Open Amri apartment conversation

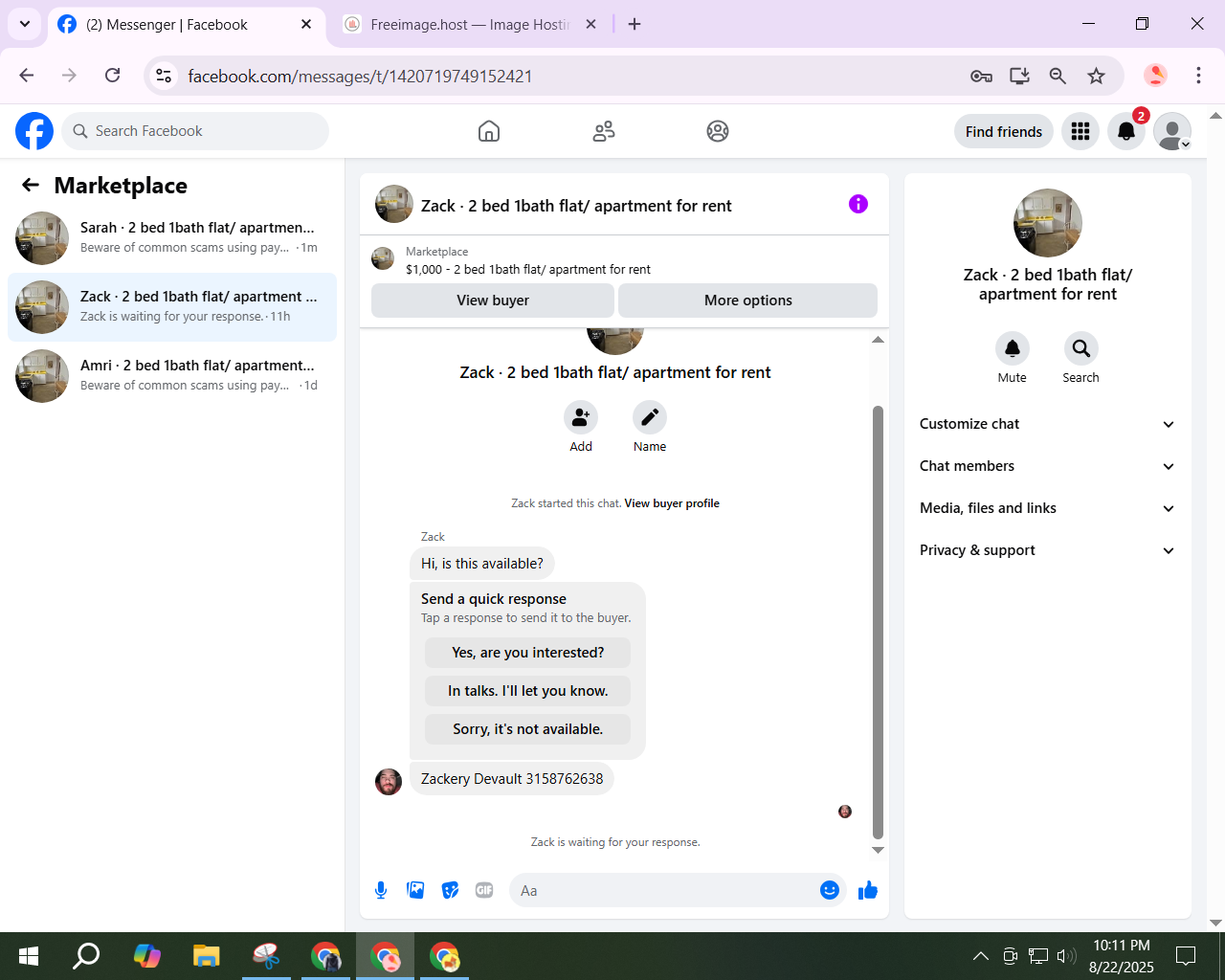(x=172, y=376)
